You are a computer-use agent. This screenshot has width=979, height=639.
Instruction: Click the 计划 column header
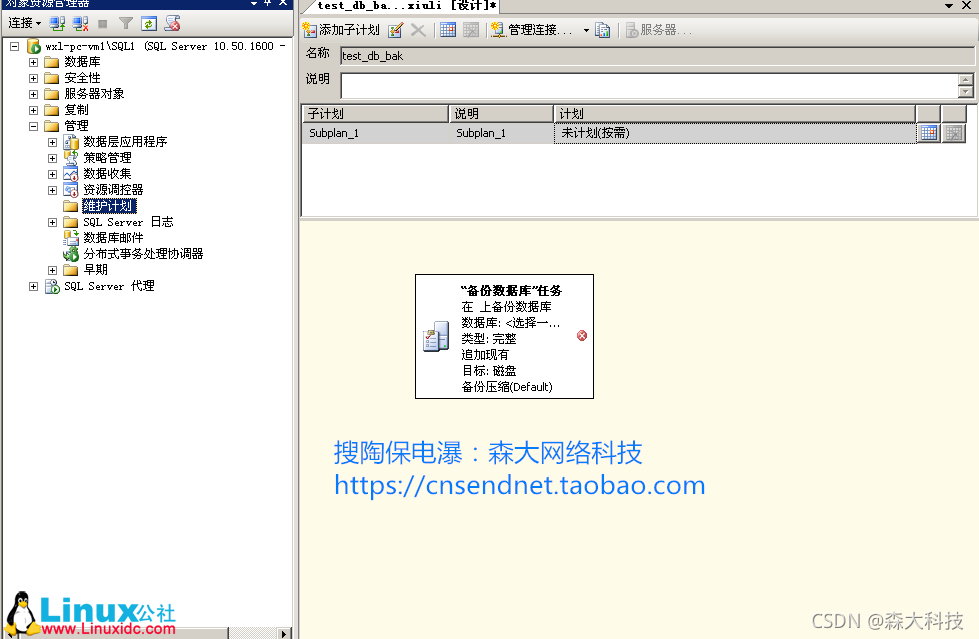734,114
